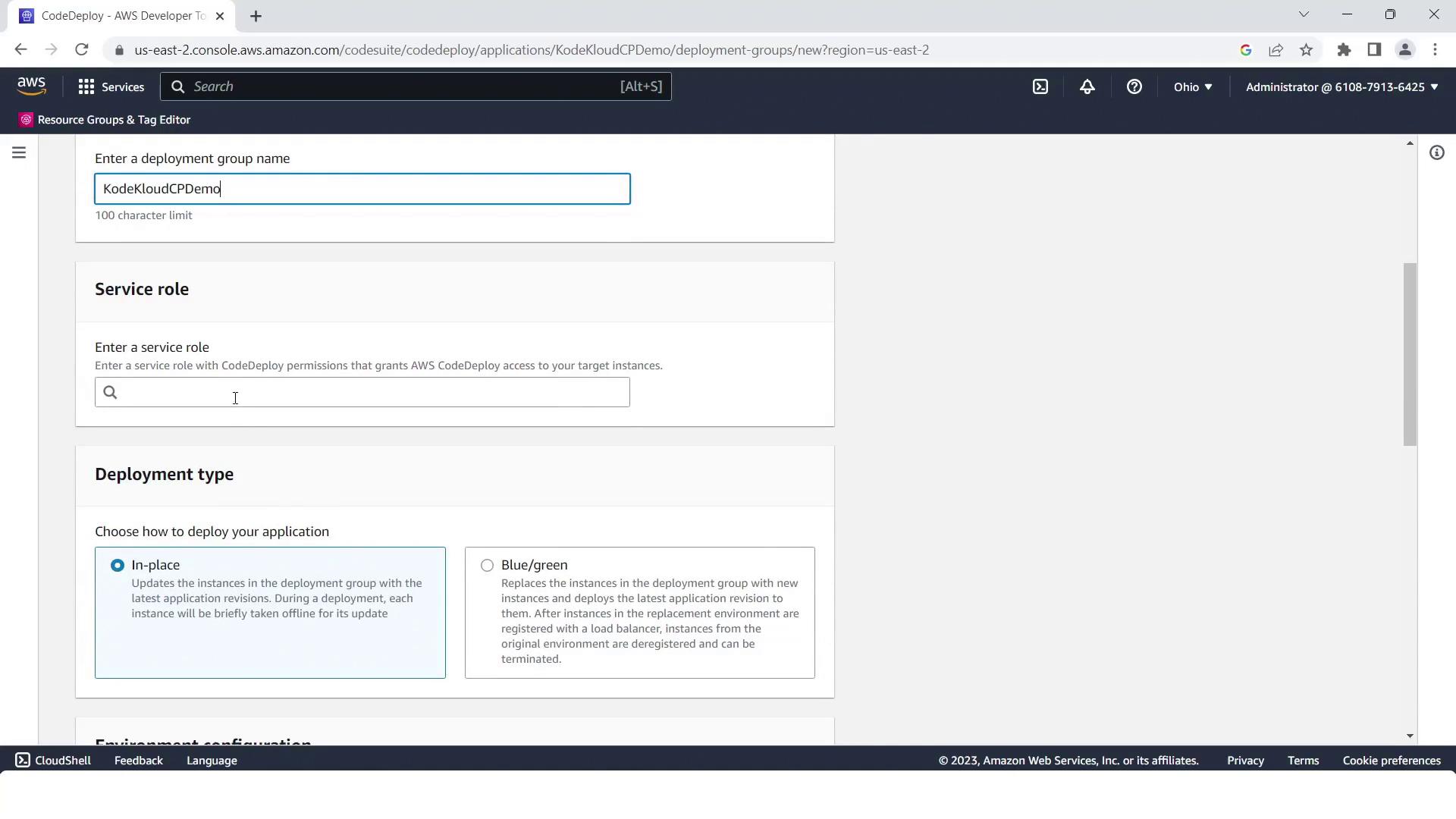The height and width of the screenshot is (819, 1456).
Task: Select the In-place deployment type
Action: click(118, 566)
